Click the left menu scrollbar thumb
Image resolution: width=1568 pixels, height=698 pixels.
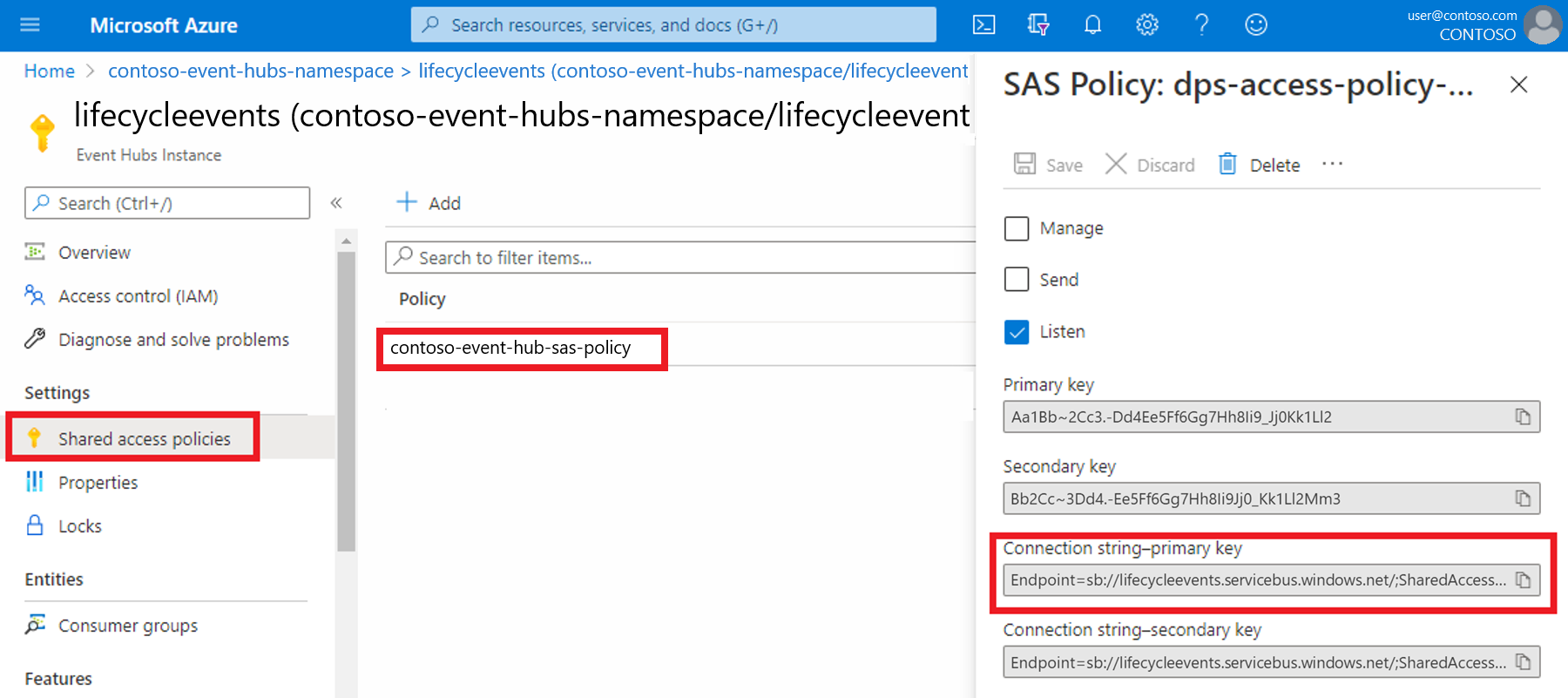[347, 401]
